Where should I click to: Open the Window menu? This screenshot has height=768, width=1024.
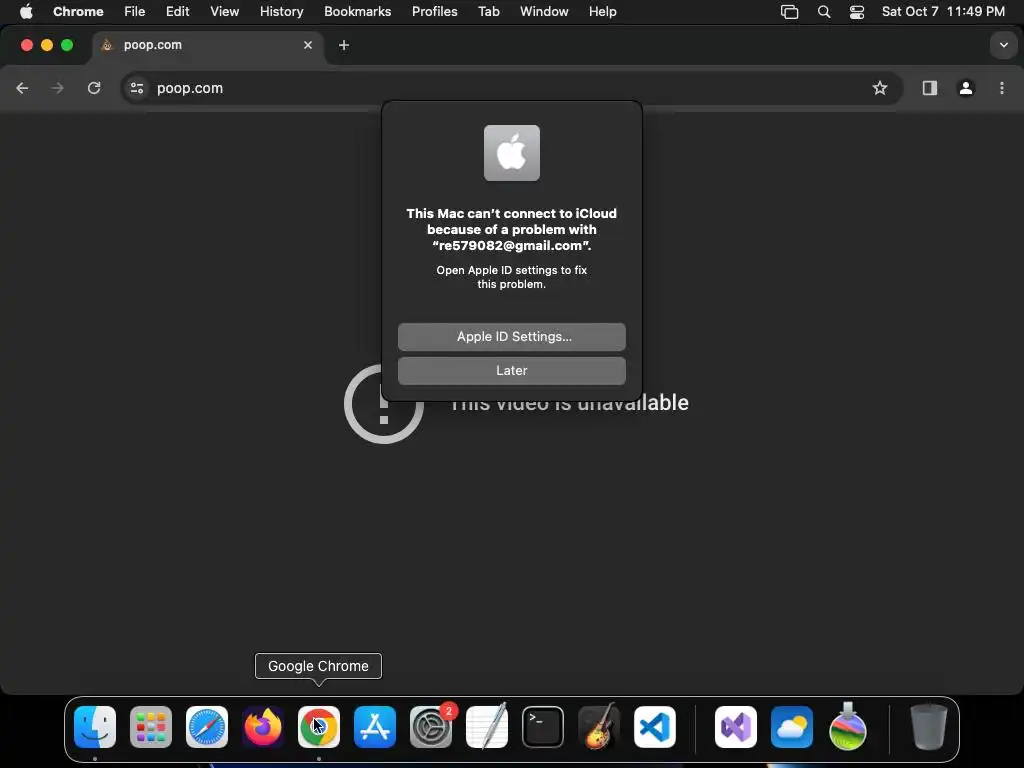click(544, 12)
